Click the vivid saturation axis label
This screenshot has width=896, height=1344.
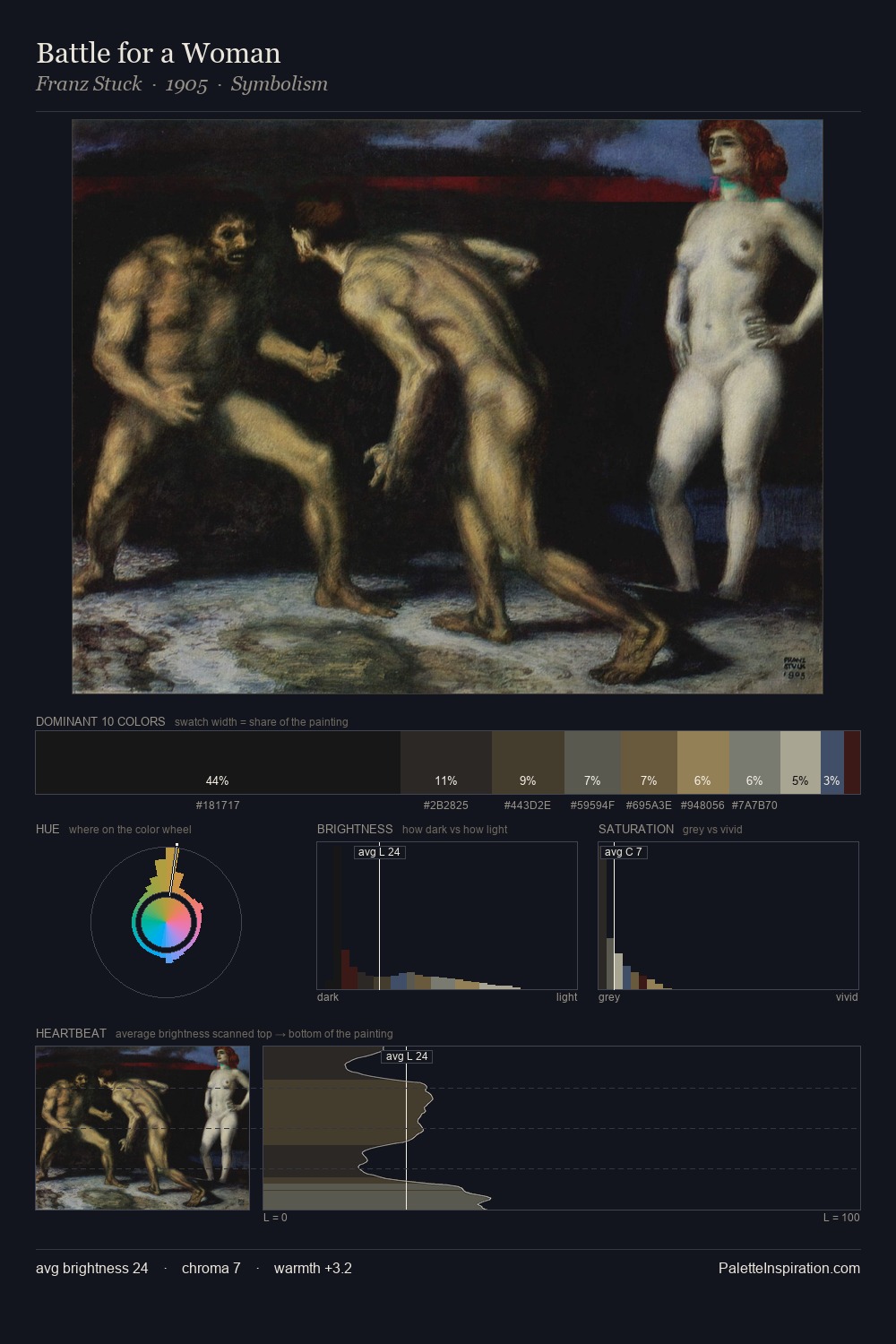[x=847, y=997]
